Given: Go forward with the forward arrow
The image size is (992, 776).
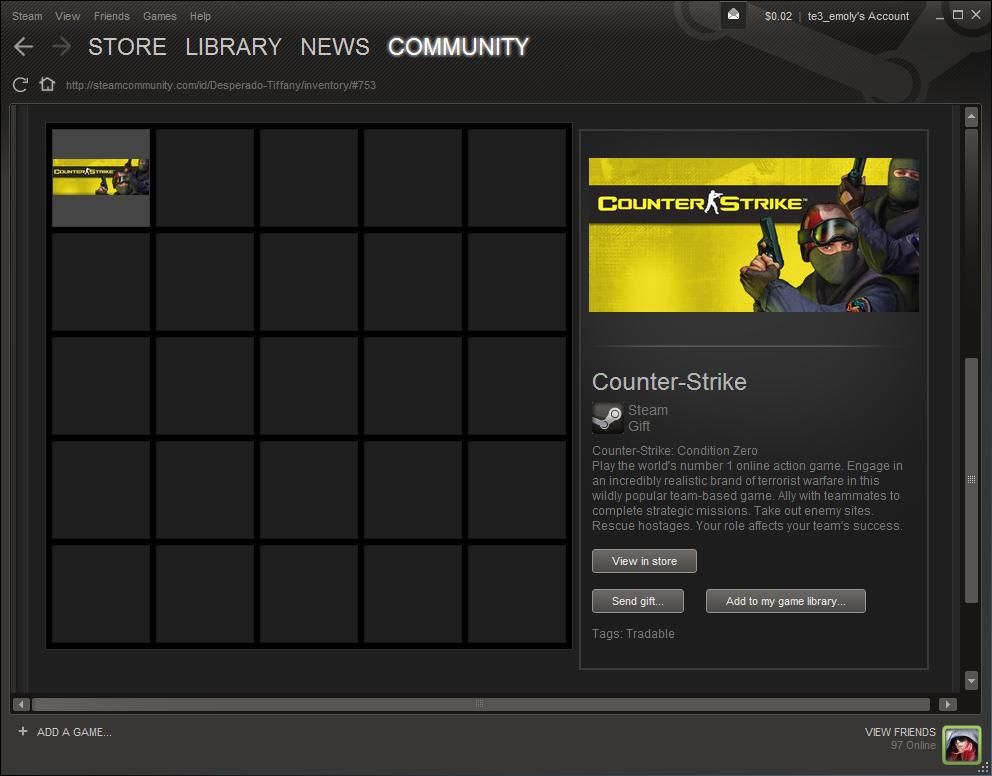Looking at the screenshot, I should (61, 46).
